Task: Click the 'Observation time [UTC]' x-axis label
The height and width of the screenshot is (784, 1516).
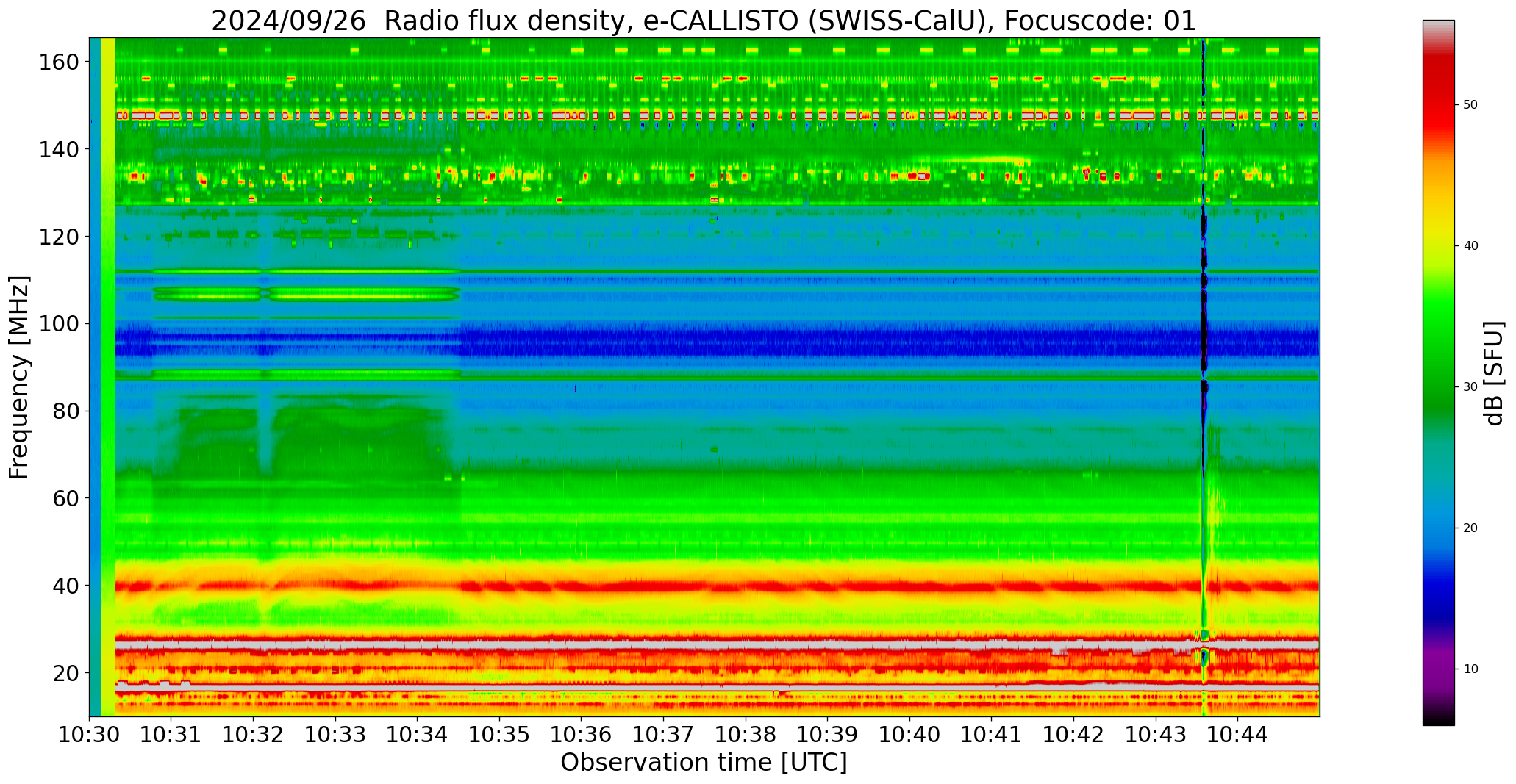Action: click(704, 763)
